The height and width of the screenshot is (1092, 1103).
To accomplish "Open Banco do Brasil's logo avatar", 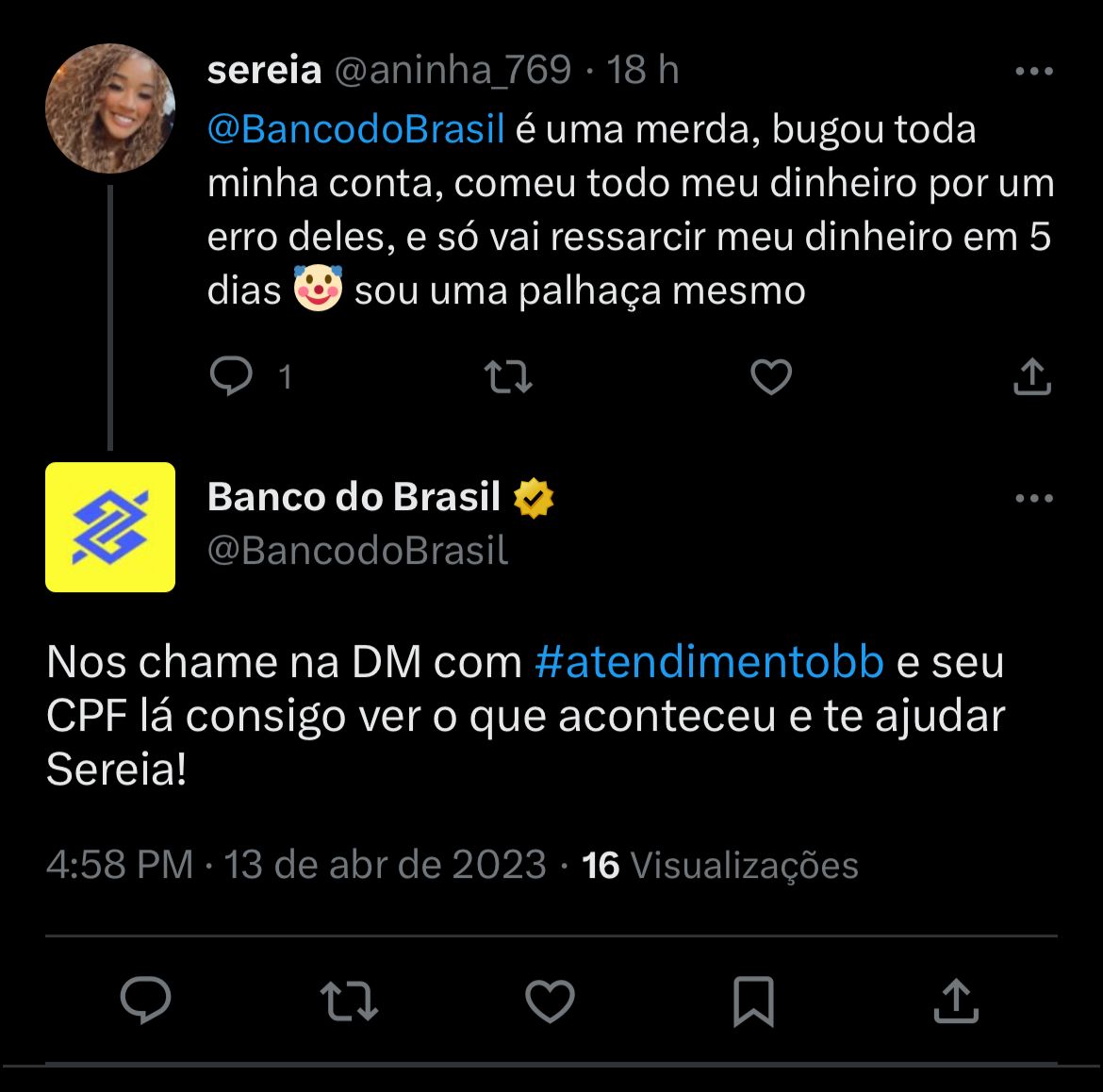I will point(110,527).
